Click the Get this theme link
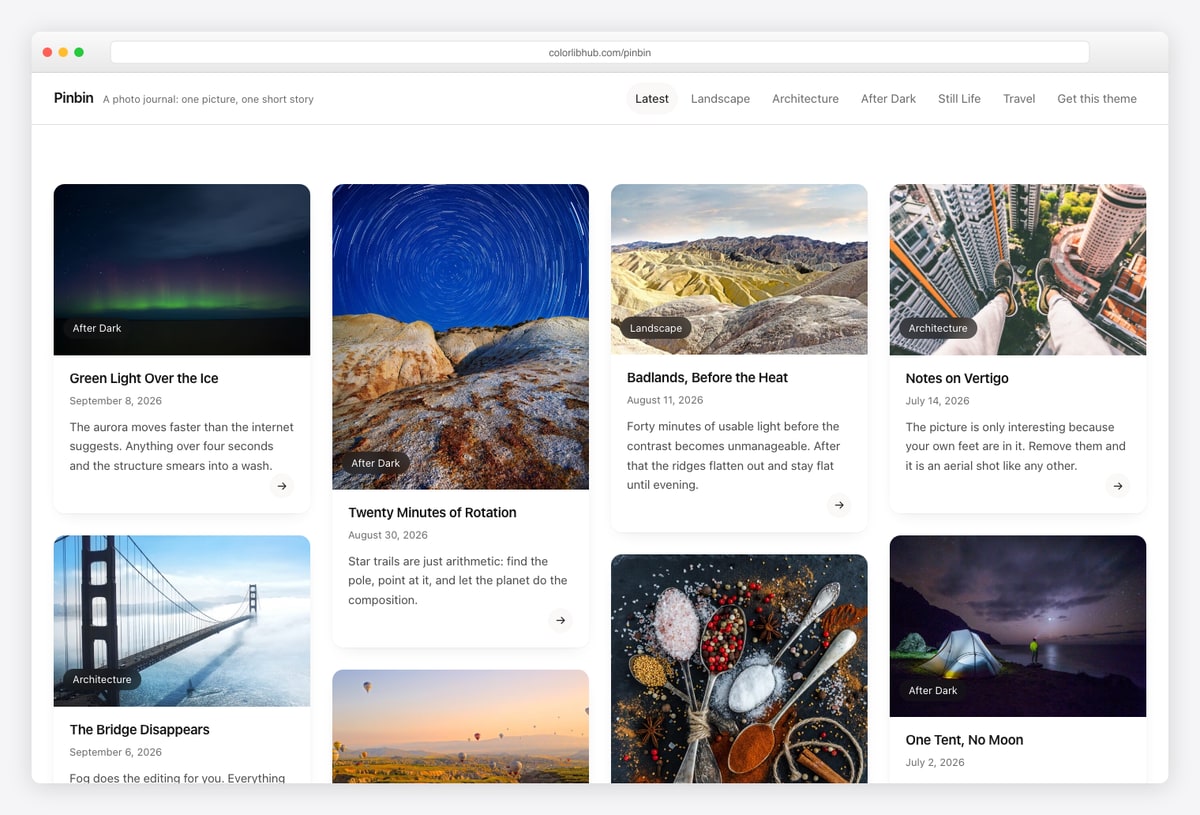Screen dimensions: 1200x815 tap(1097, 99)
